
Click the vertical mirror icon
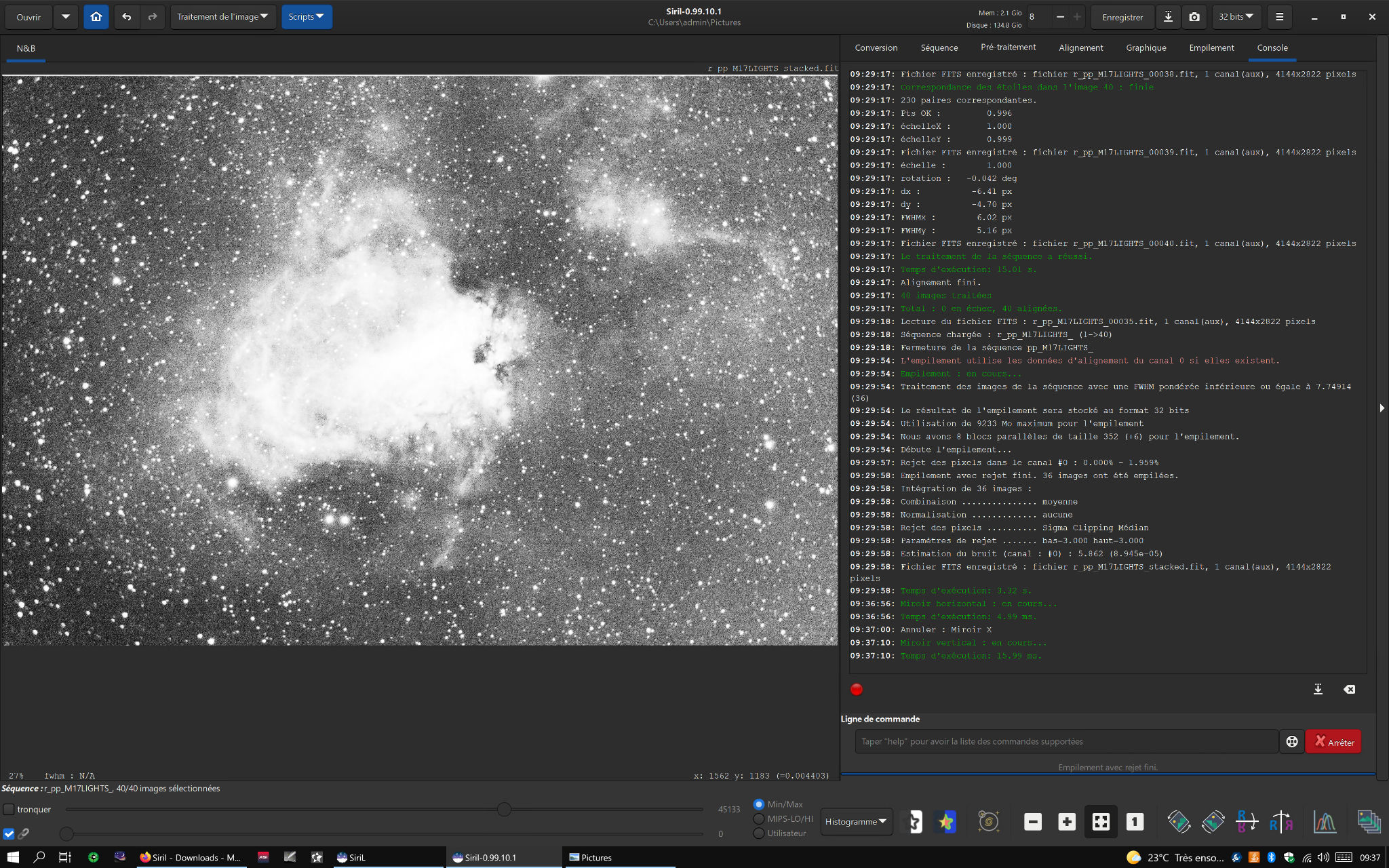(x=1280, y=822)
